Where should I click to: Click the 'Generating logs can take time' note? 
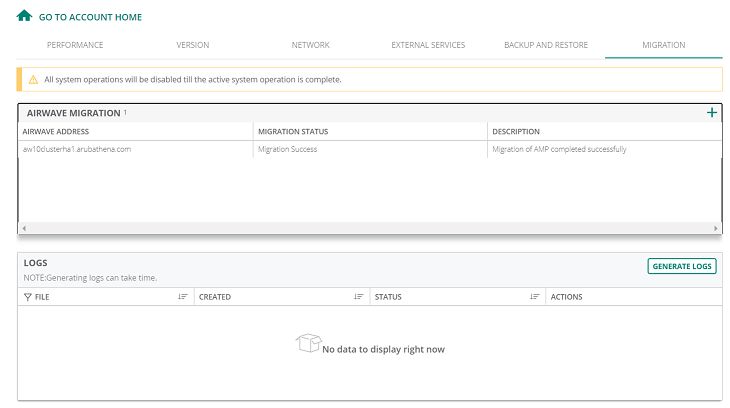click(90, 278)
